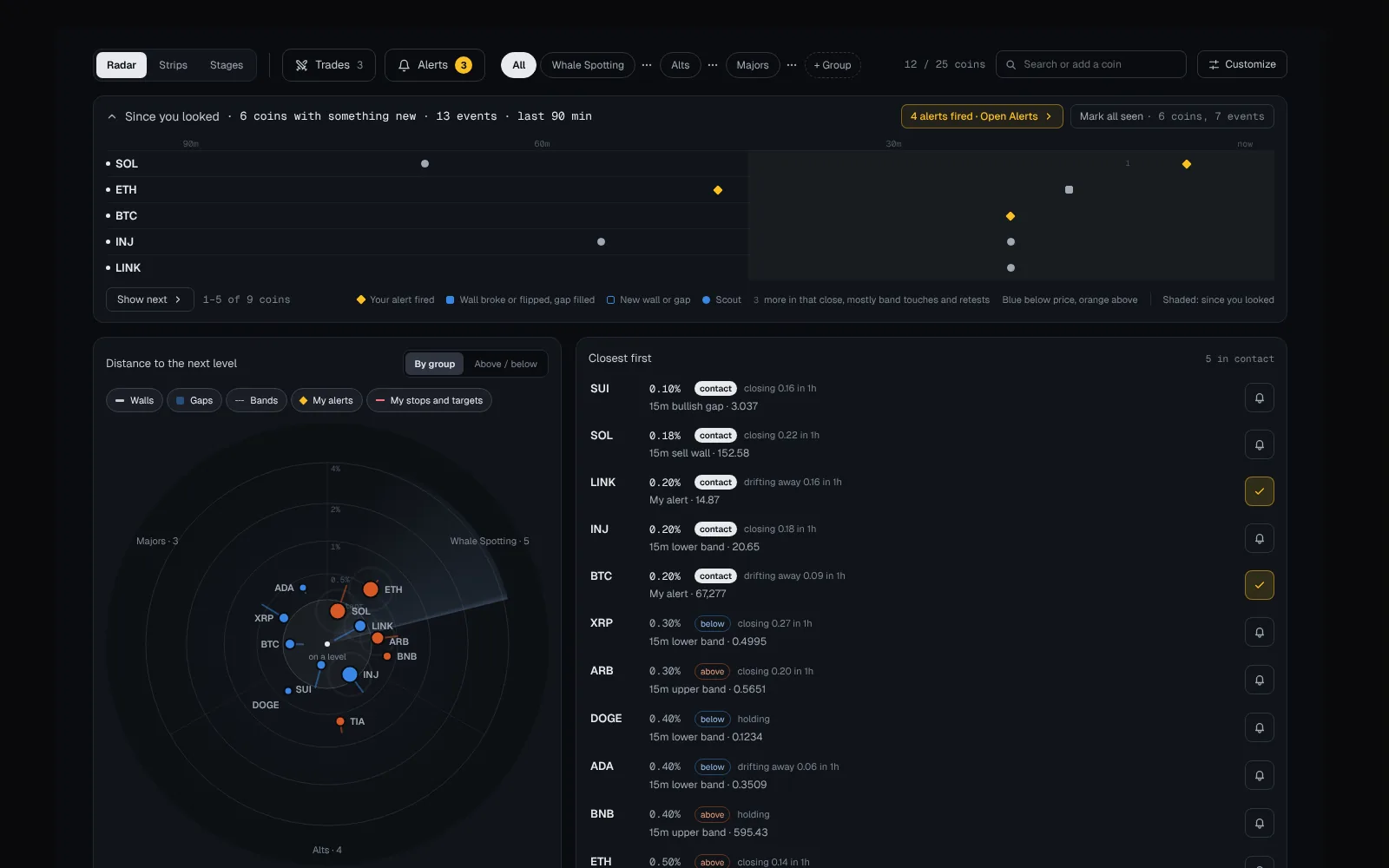Click the Customize sliders icon
The image size is (1389, 868).
point(1214,64)
